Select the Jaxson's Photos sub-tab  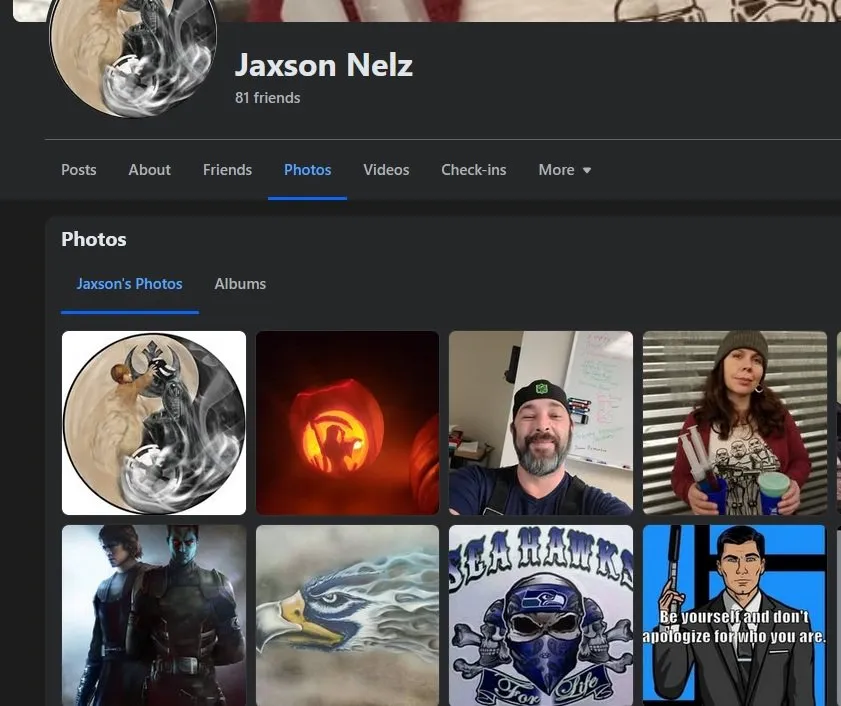[x=129, y=284]
